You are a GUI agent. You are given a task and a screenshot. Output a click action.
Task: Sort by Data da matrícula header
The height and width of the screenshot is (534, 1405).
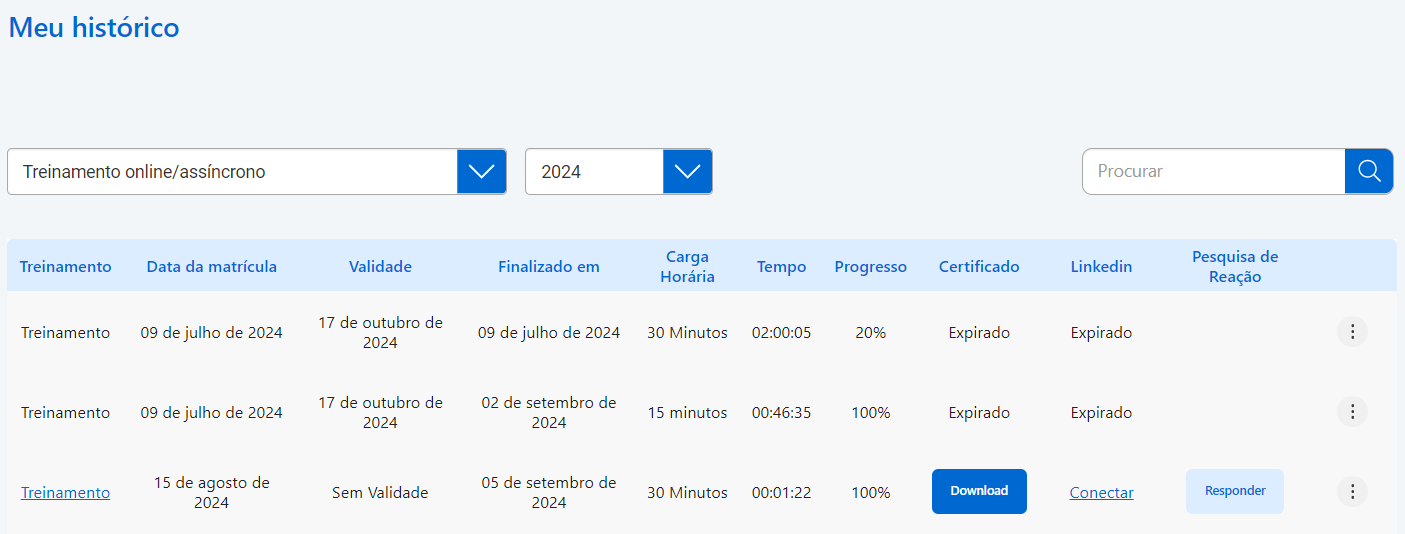click(x=212, y=267)
